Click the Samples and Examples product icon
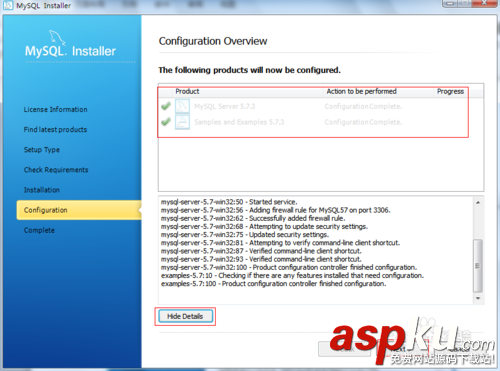This screenshot has height=371, width=500. tap(182, 122)
